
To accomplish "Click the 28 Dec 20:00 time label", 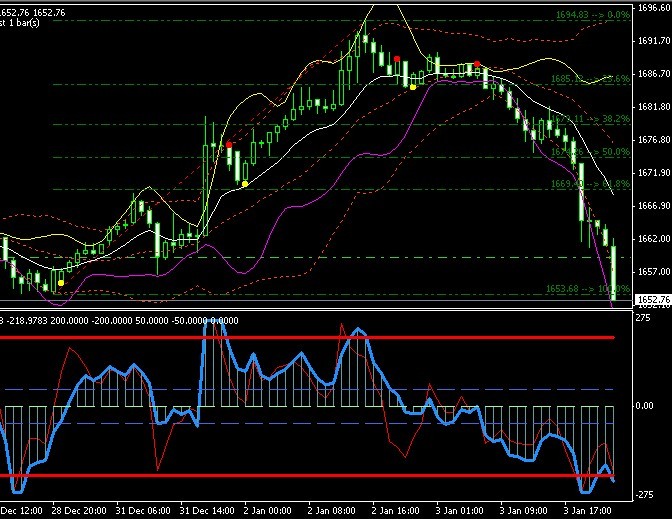I will [x=78, y=509].
